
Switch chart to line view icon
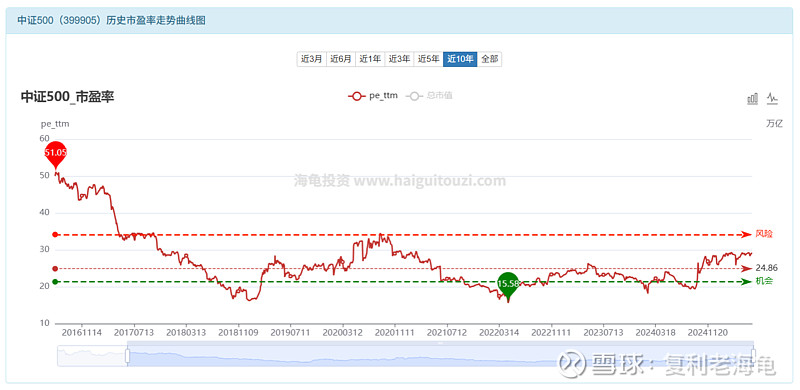tap(772, 99)
